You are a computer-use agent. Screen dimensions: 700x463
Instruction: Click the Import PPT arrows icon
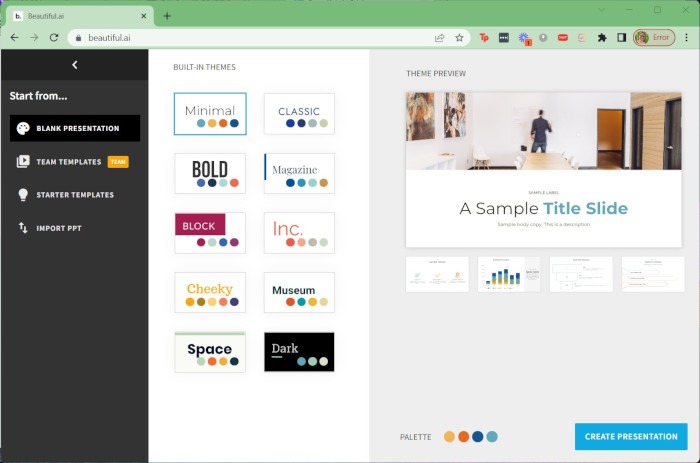pyautogui.click(x=23, y=228)
